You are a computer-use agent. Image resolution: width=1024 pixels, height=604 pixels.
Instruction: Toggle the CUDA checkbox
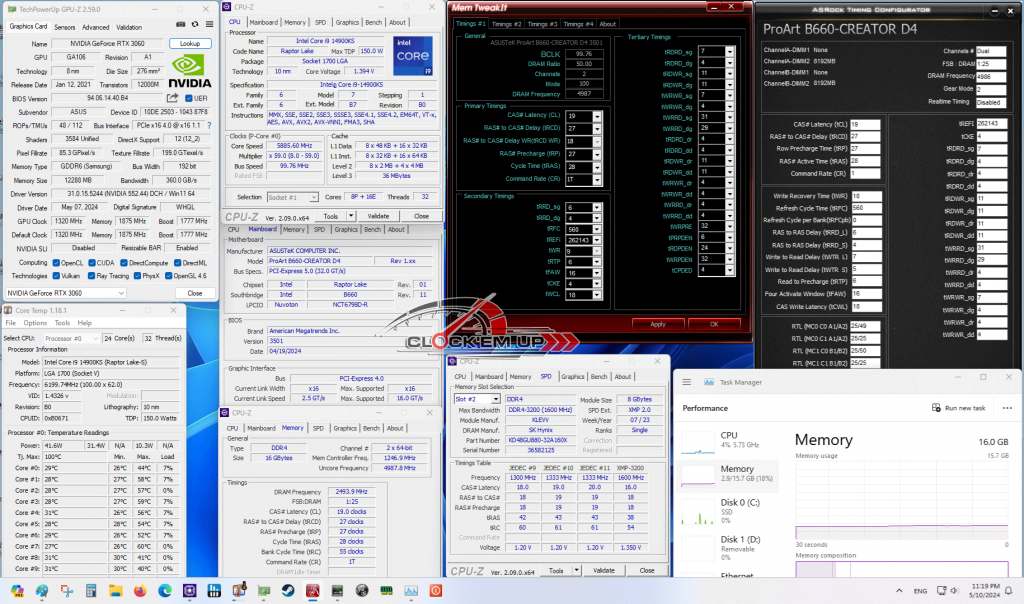tap(91, 263)
